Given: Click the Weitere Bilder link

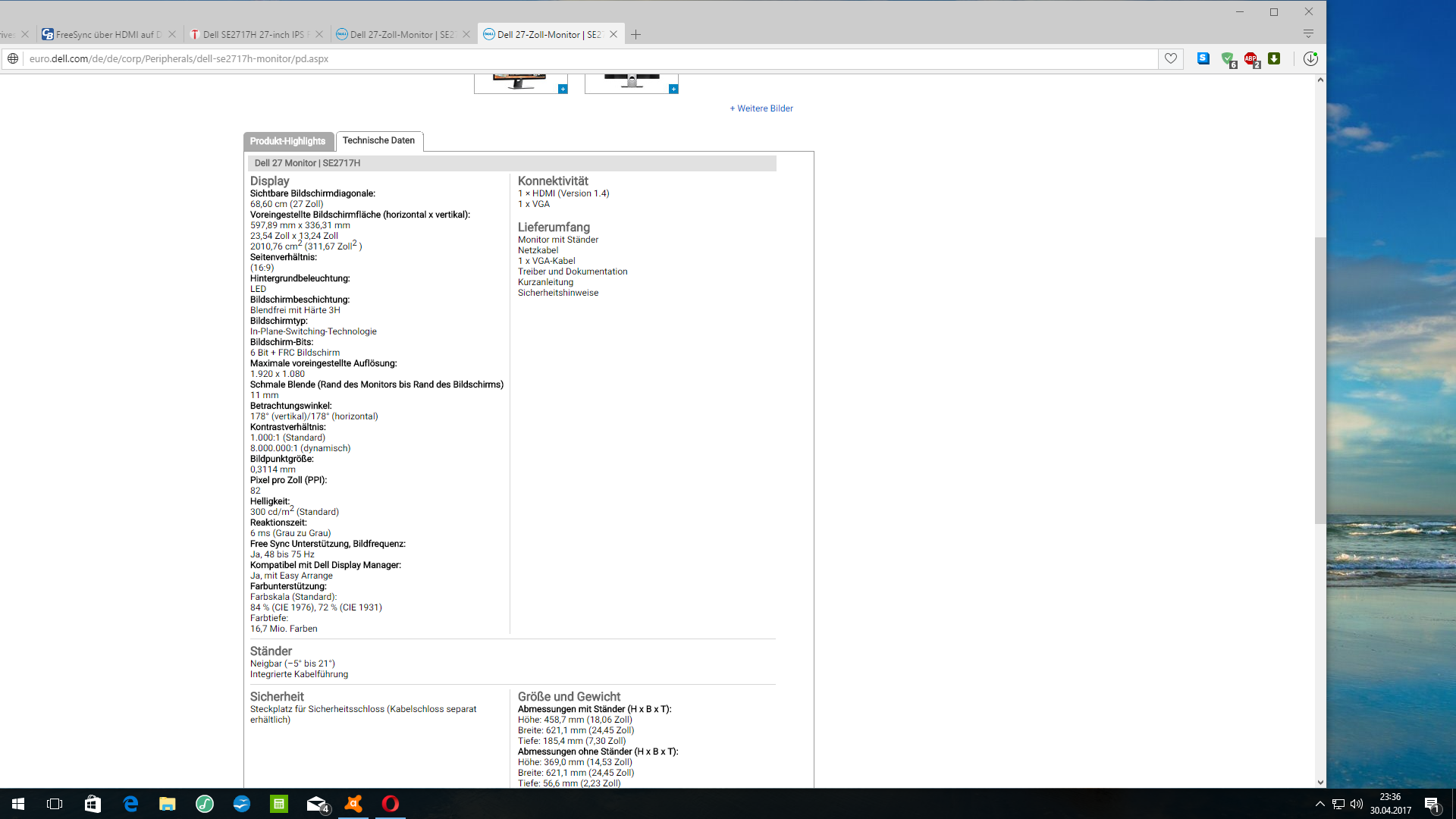Looking at the screenshot, I should click(x=761, y=108).
